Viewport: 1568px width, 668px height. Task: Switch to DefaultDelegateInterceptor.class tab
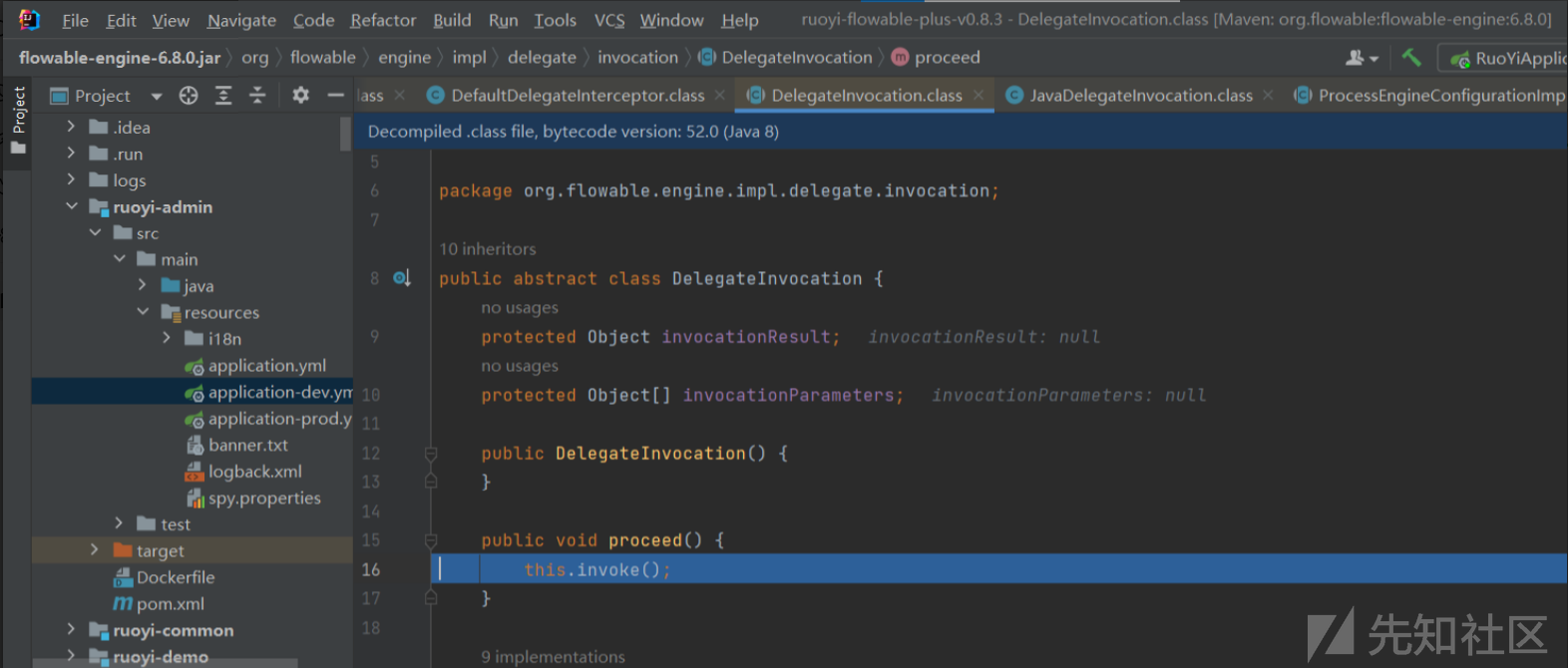[x=578, y=96]
